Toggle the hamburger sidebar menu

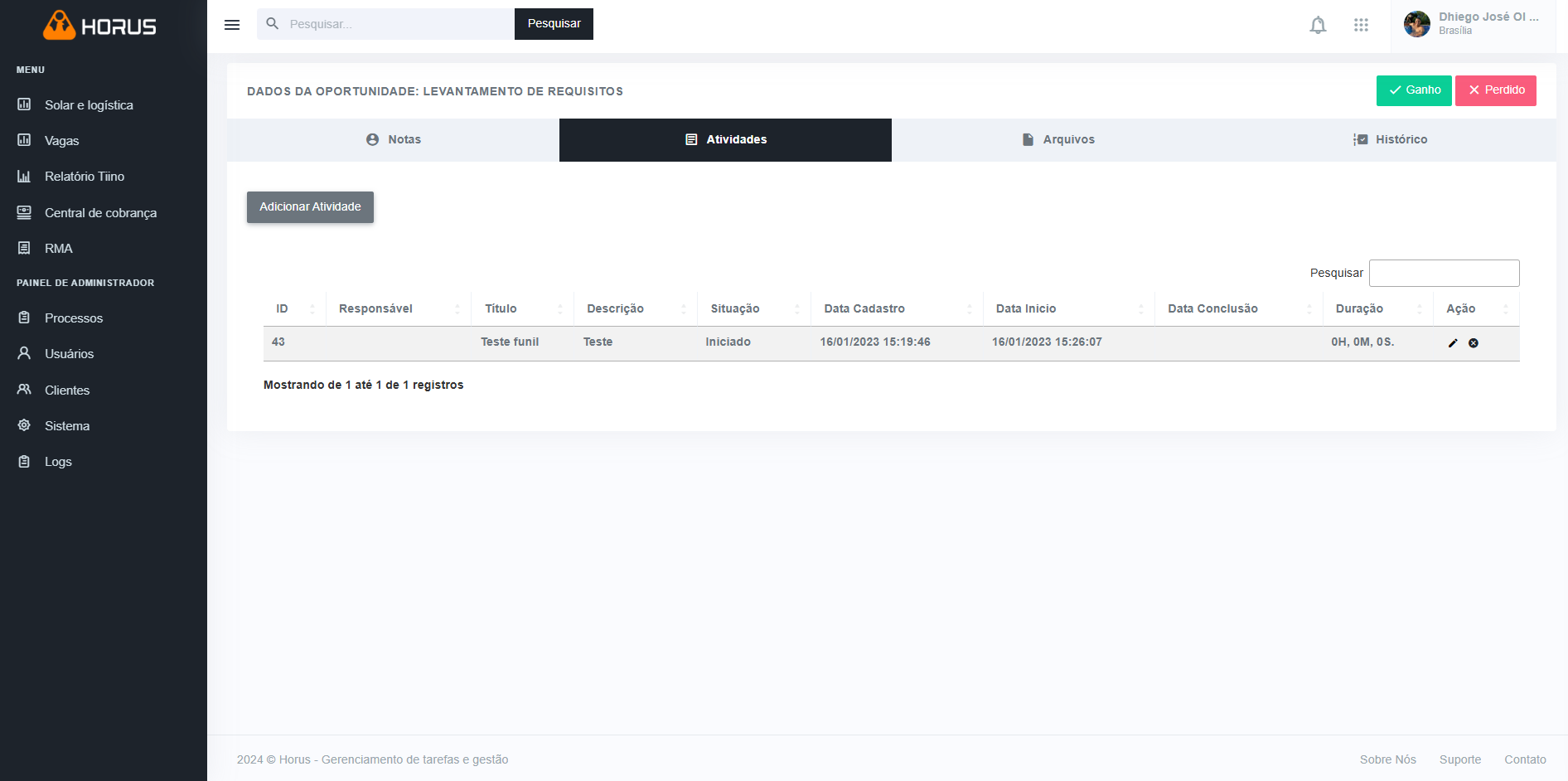coord(232,25)
